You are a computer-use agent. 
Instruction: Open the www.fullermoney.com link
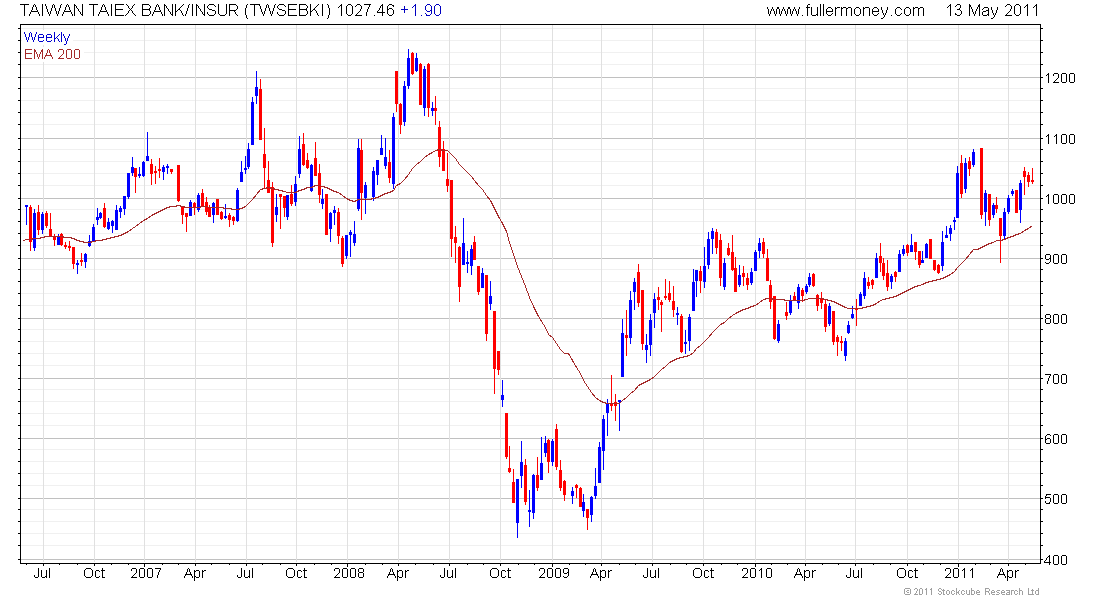point(845,11)
